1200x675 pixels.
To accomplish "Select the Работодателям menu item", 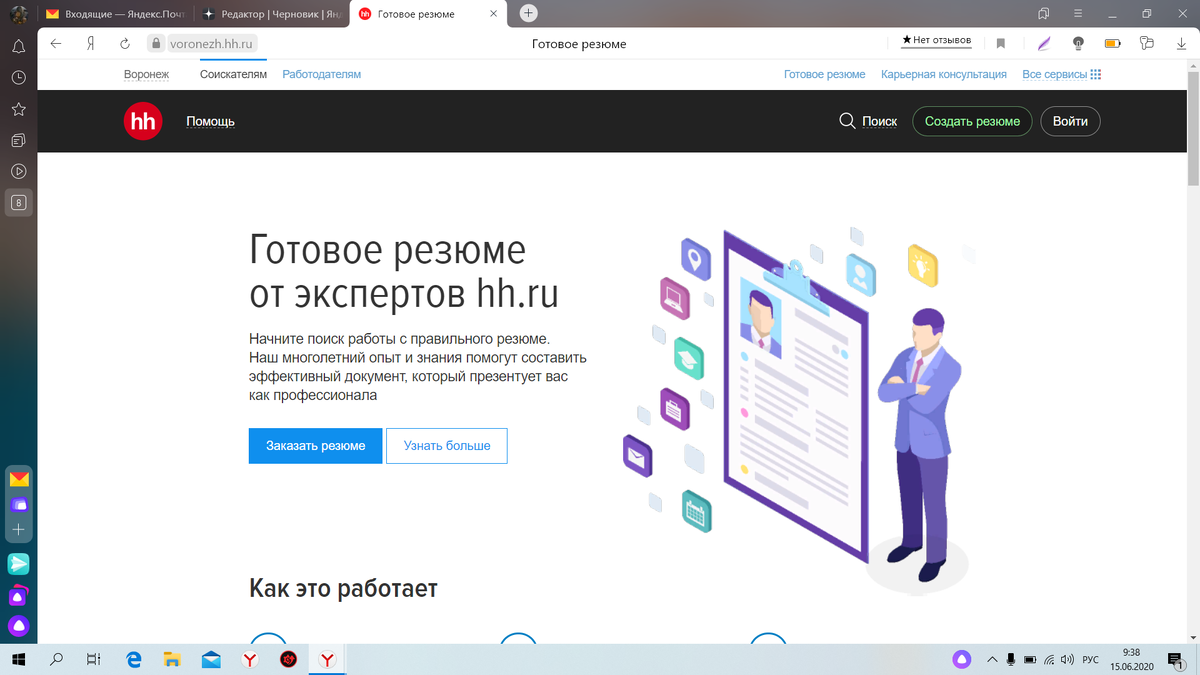I will pos(321,74).
